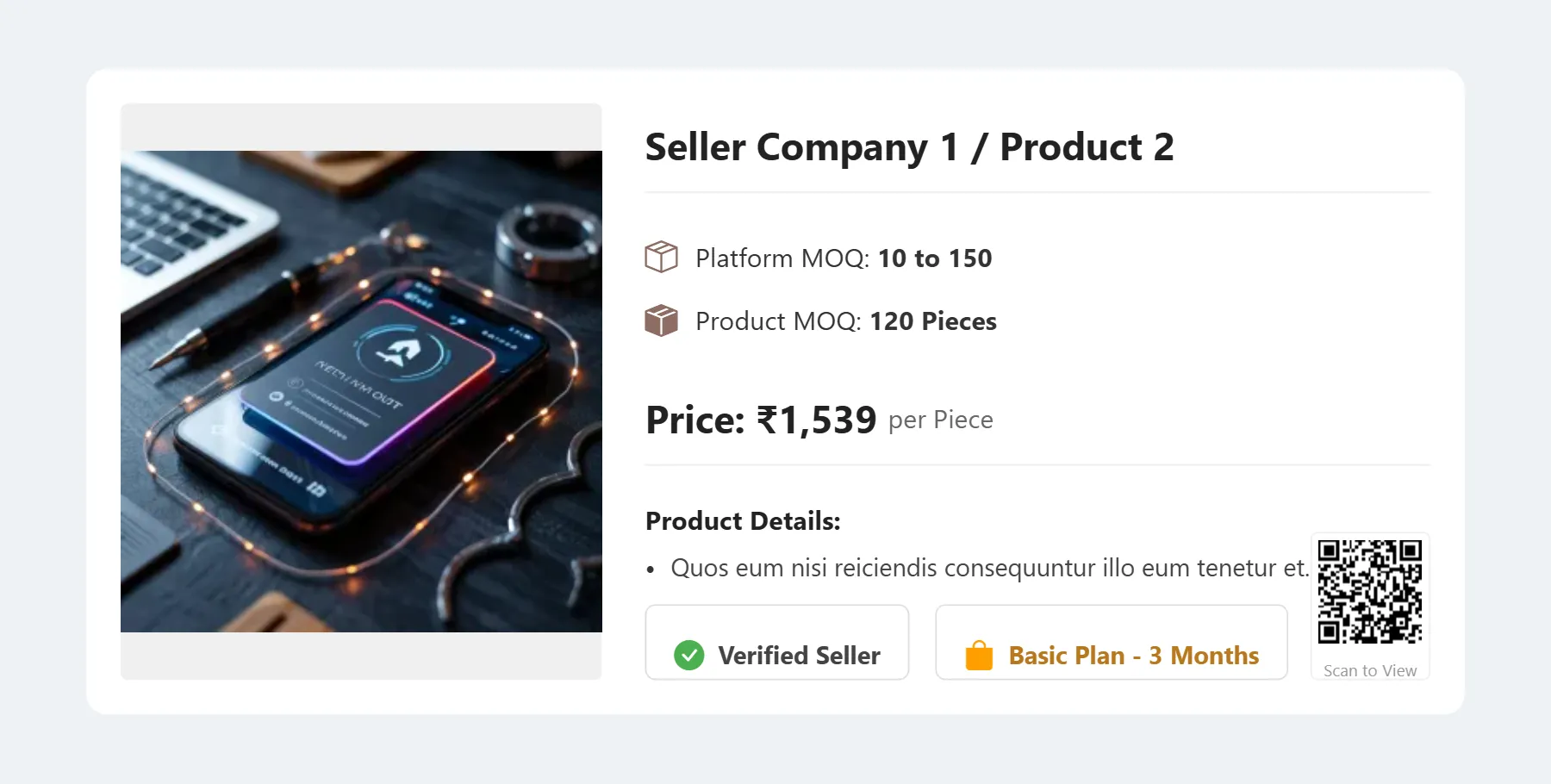1551x784 pixels.
Task: Click the QR code image
Action: pos(1369,592)
